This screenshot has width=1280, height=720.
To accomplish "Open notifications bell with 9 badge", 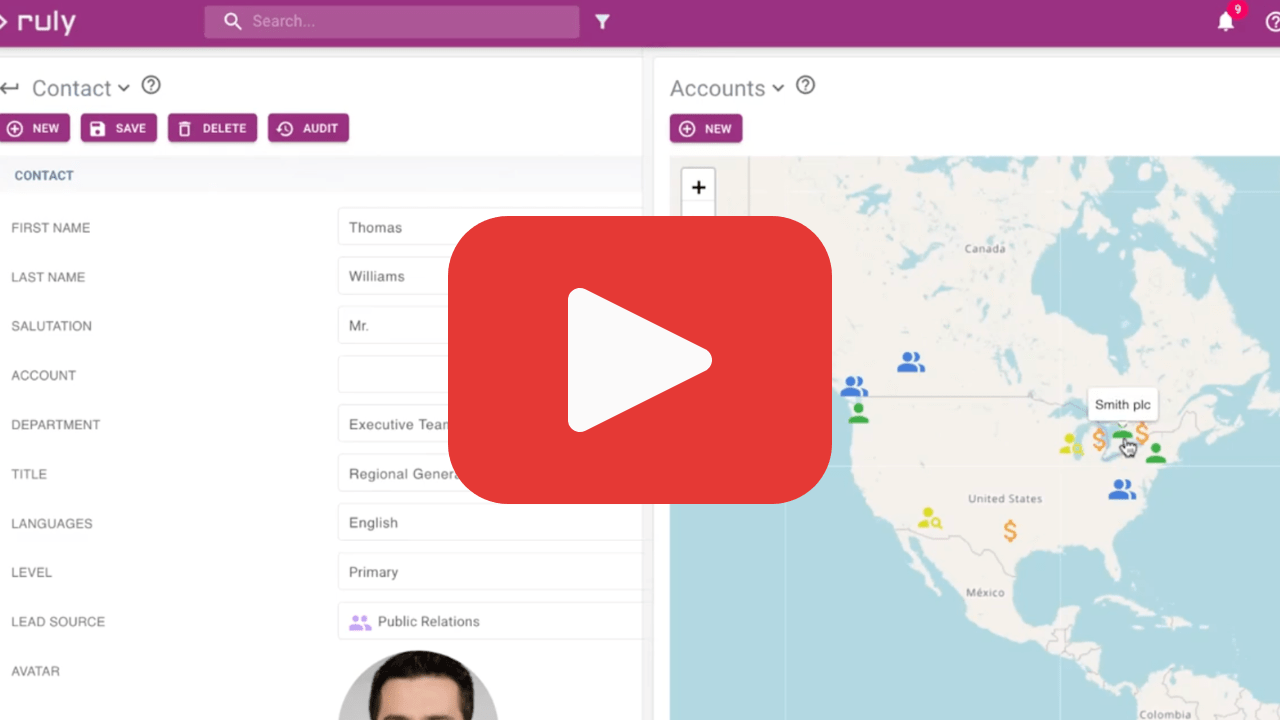I will [1226, 21].
